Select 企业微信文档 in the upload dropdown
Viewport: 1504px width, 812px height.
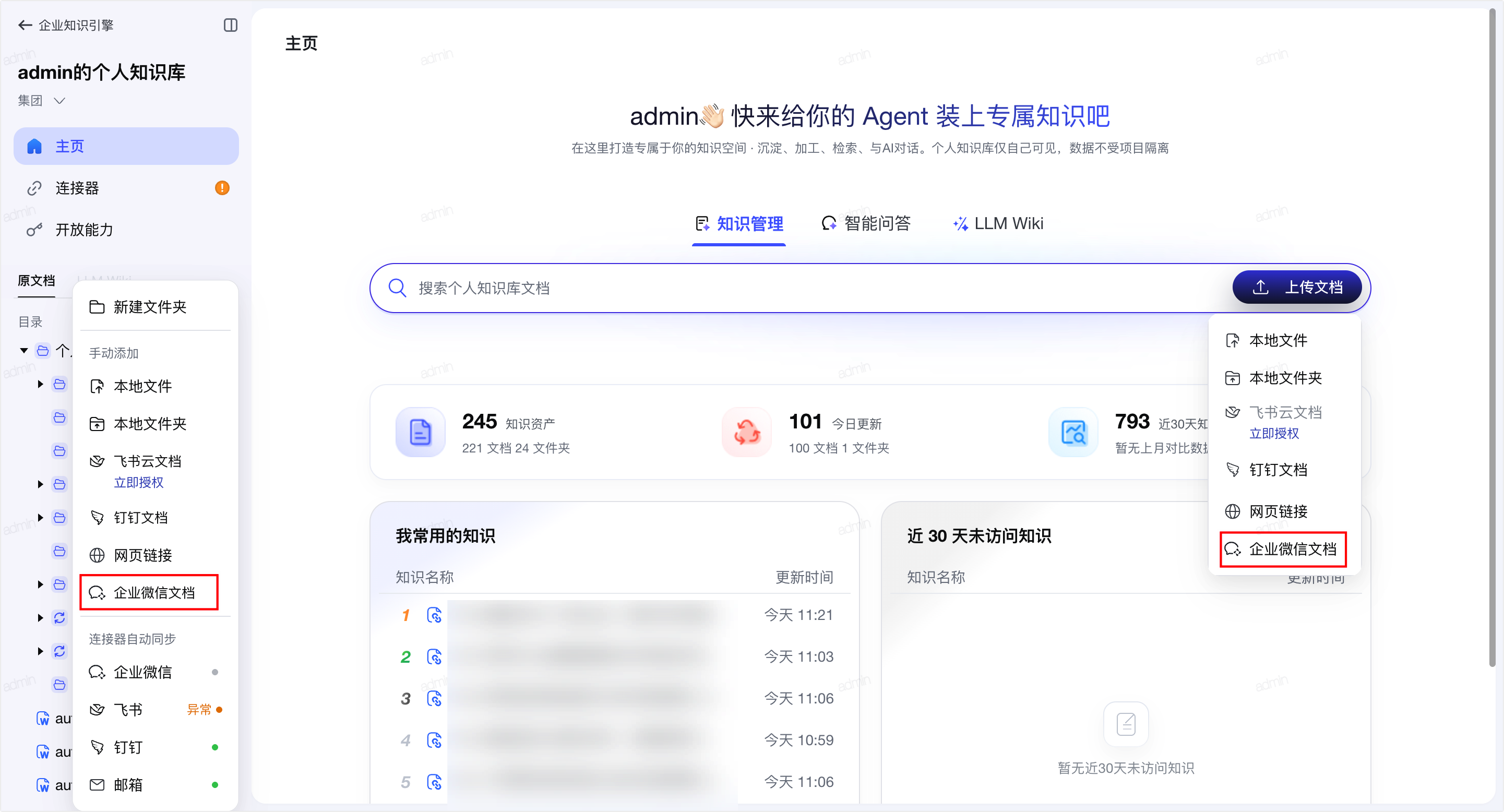pyautogui.click(x=1283, y=549)
